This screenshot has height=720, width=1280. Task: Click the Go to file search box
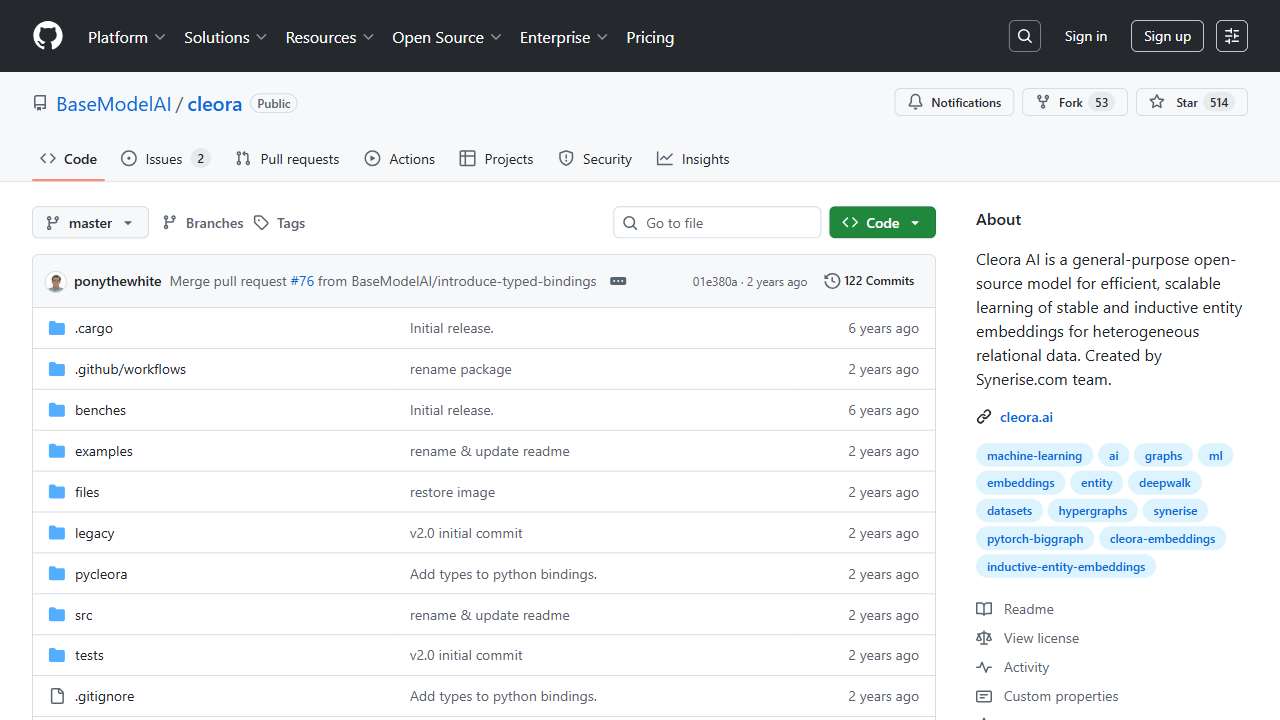716,222
